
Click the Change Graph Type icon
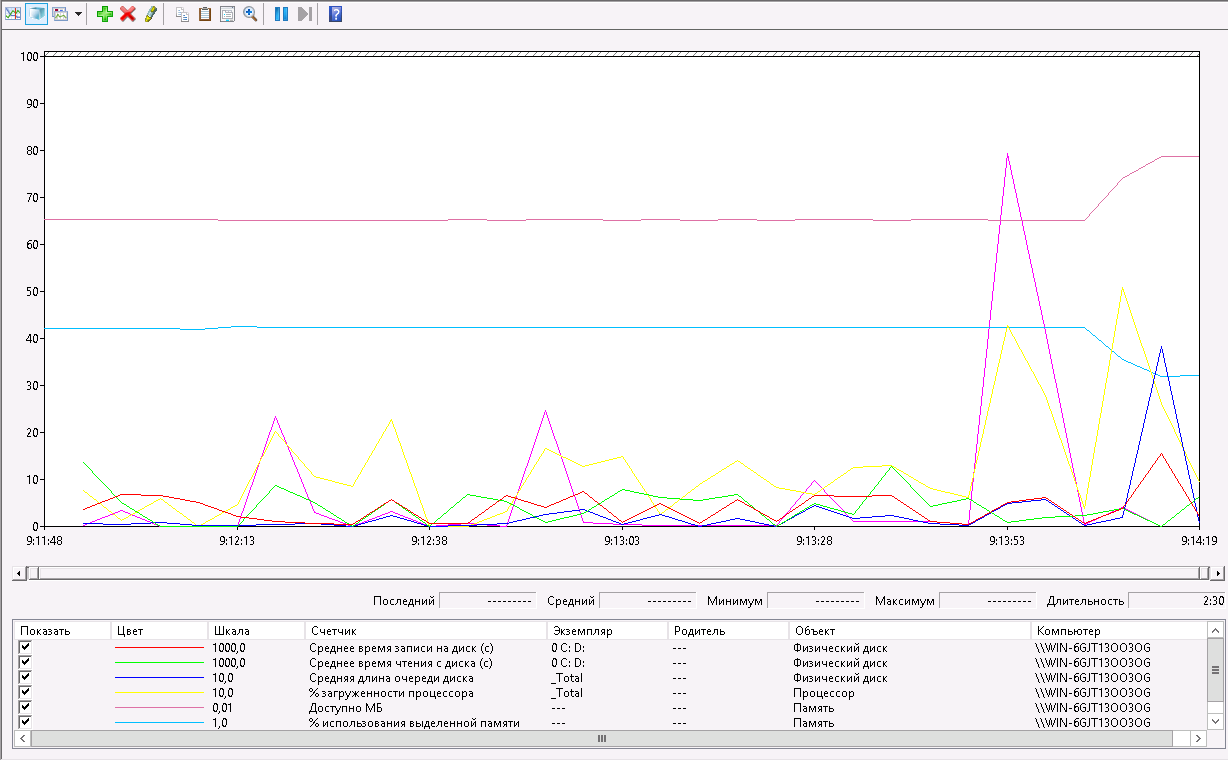[x=61, y=14]
